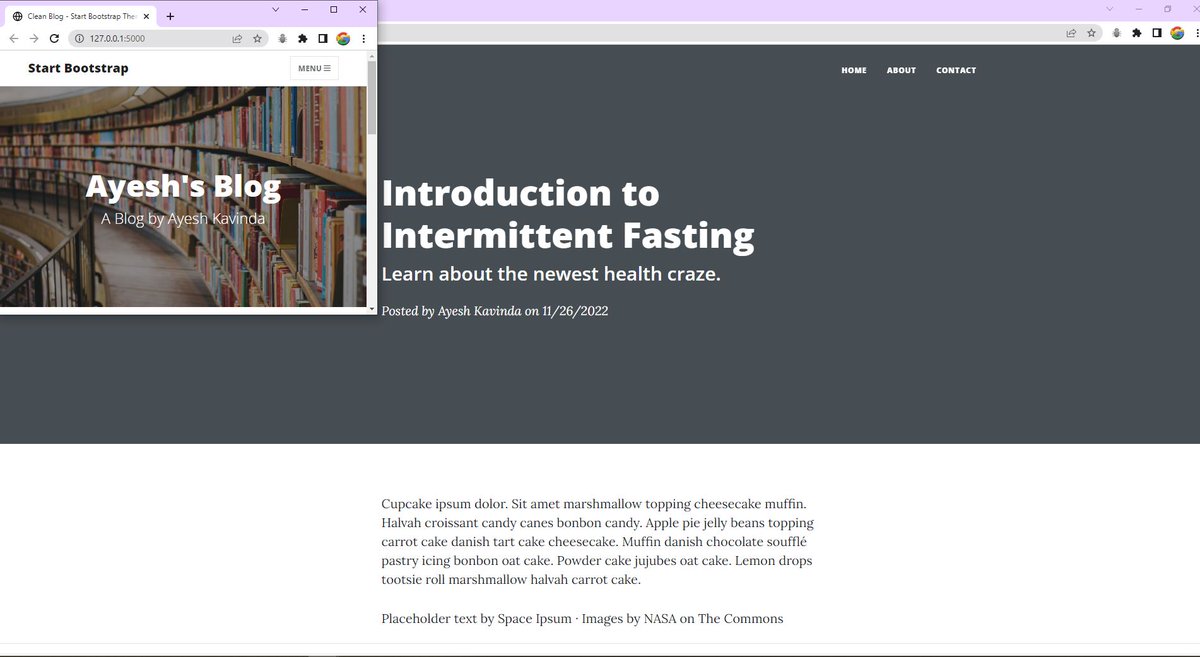Click the Cupcake ipsum dolor paragraph
Viewport: 1200px width, 657px height.
(598, 542)
